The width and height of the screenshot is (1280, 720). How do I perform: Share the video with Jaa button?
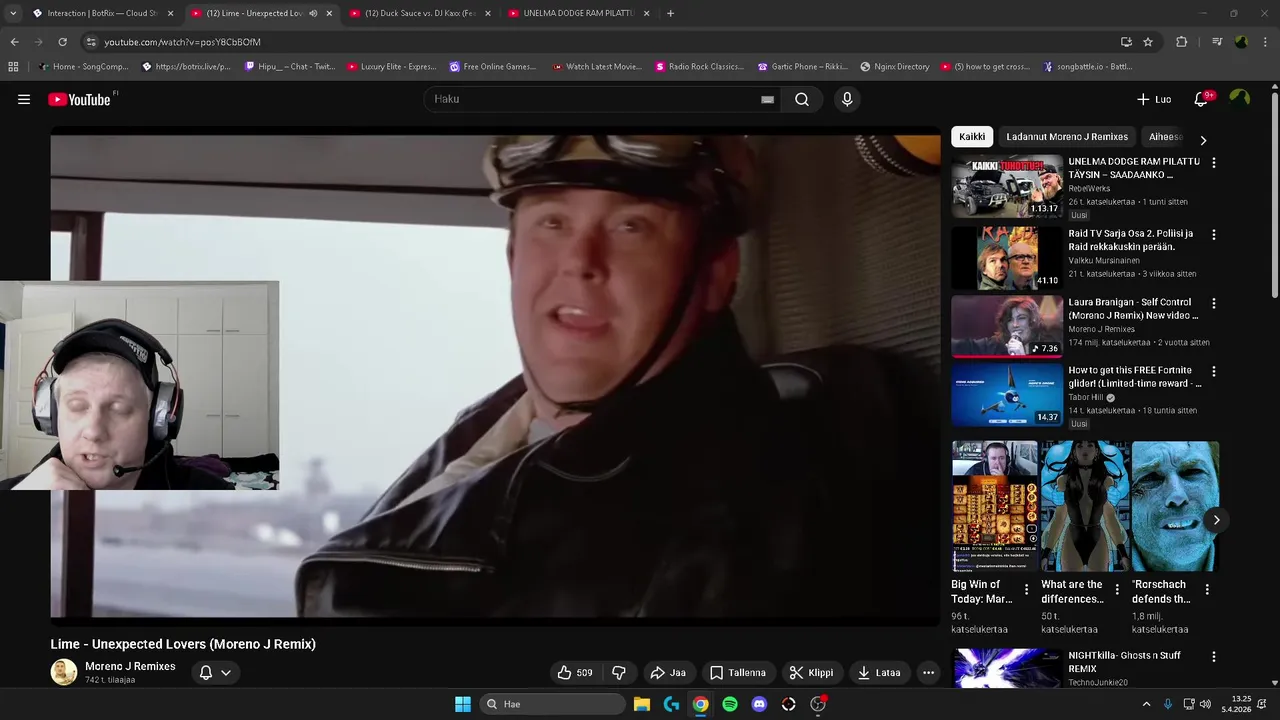click(x=668, y=673)
